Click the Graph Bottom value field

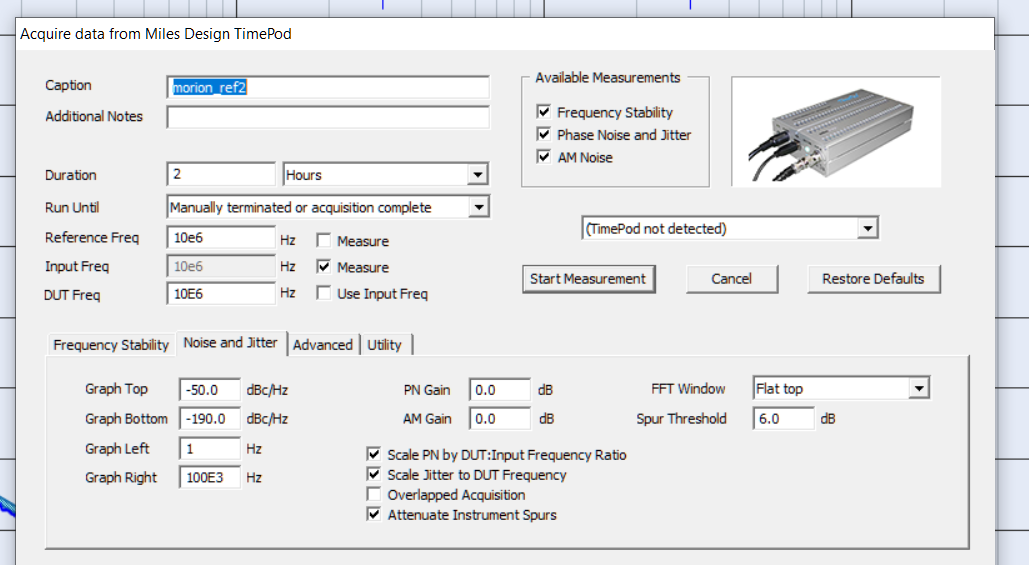pos(210,419)
